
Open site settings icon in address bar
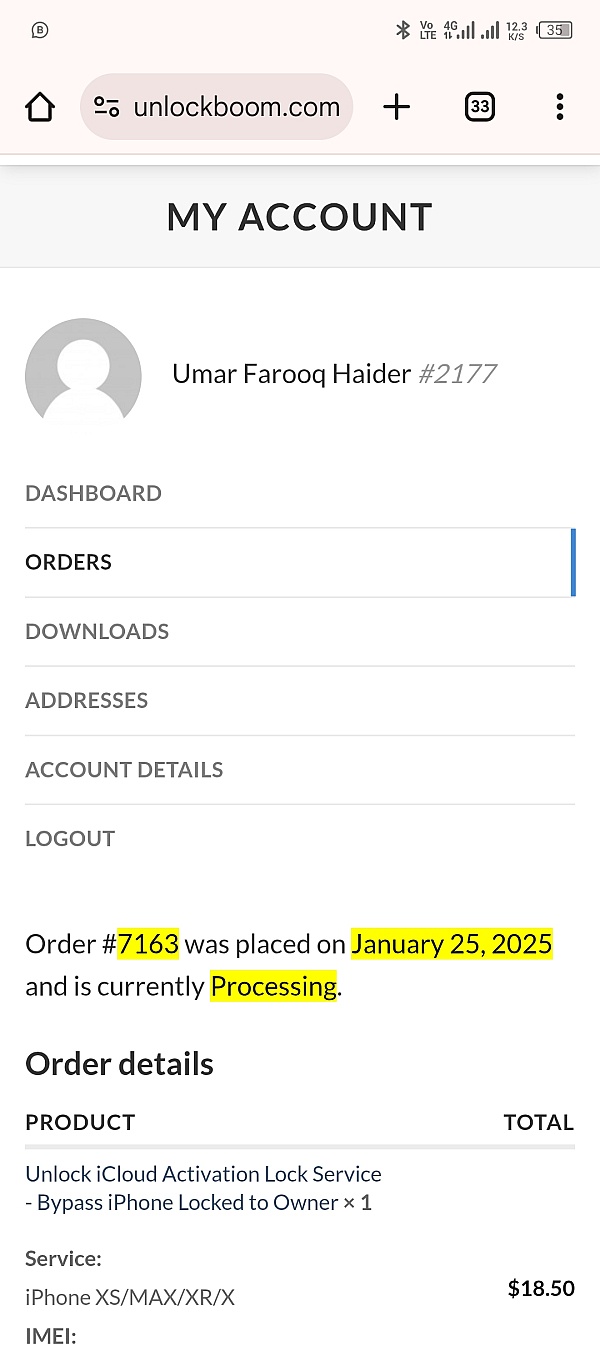pos(106,107)
